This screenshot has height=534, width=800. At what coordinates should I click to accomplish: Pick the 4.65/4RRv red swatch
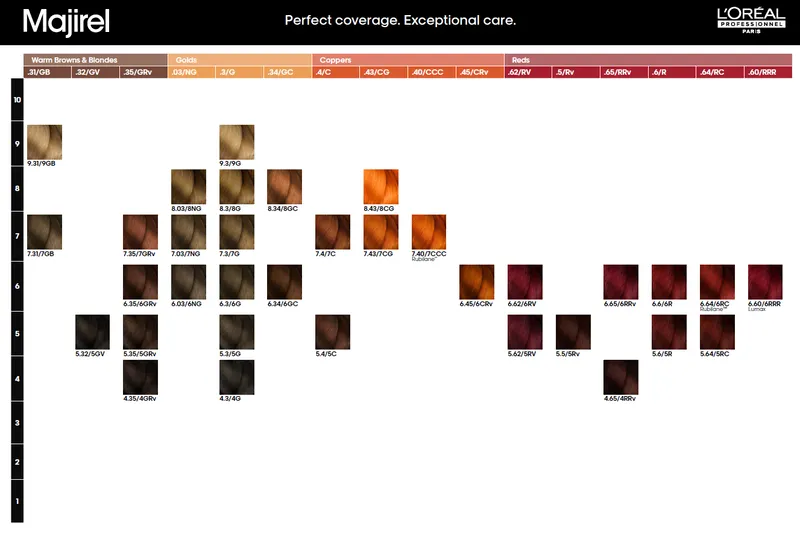620,377
